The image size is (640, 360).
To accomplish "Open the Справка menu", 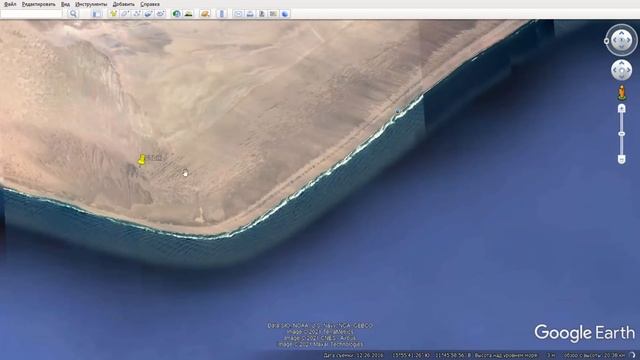I will 150,4.
